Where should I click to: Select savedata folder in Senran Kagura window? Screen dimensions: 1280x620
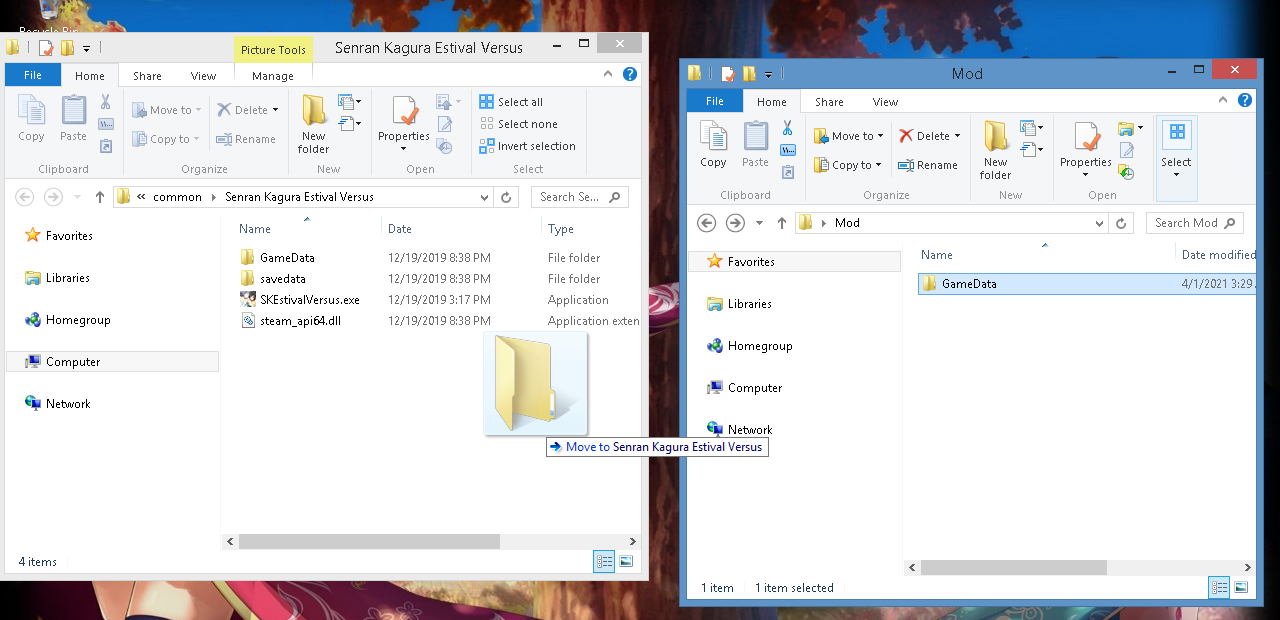282,279
